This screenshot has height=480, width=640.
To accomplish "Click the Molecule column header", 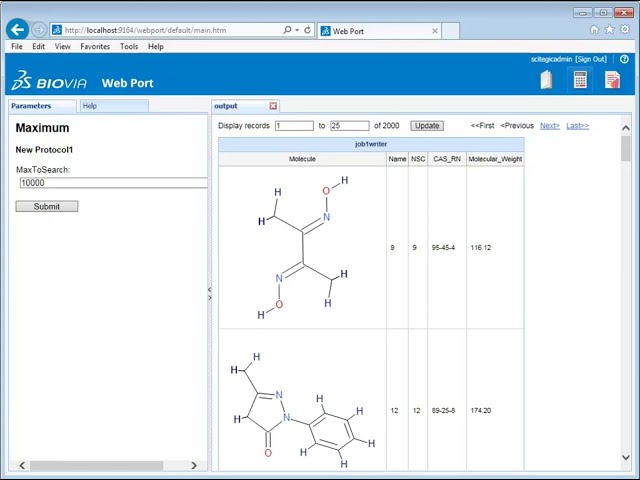I will 302,159.
